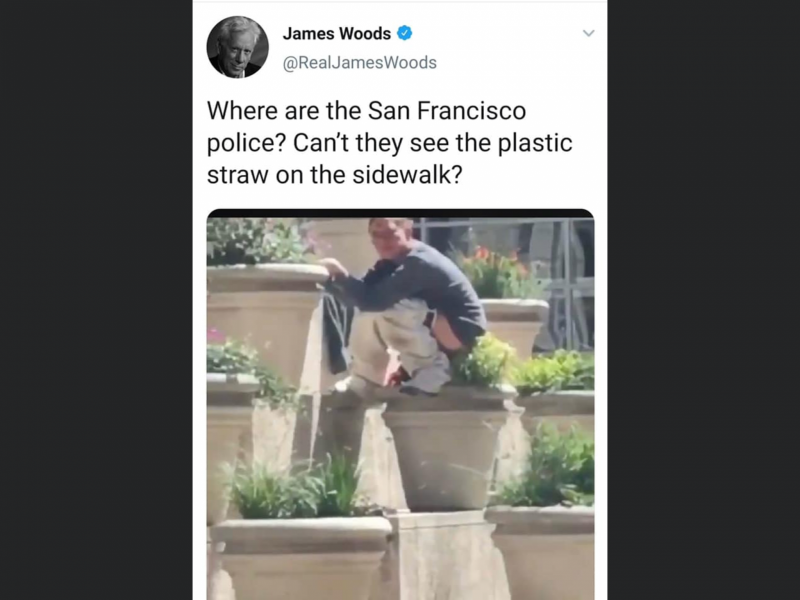This screenshot has height=600, width=800.
Task: Click the orange flowers in the video
Action: click(x=491, y=256)
